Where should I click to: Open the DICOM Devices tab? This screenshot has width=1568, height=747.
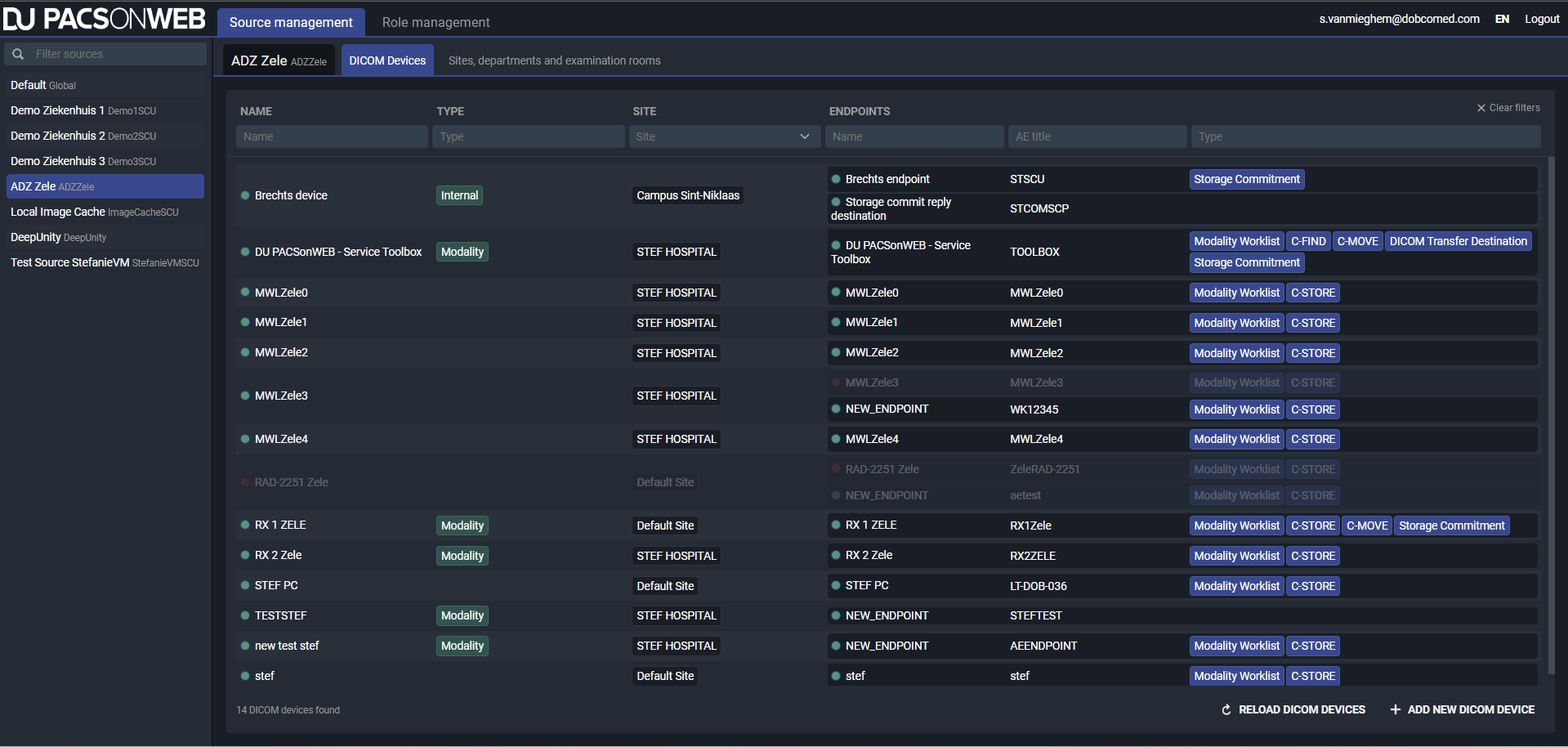387,60
